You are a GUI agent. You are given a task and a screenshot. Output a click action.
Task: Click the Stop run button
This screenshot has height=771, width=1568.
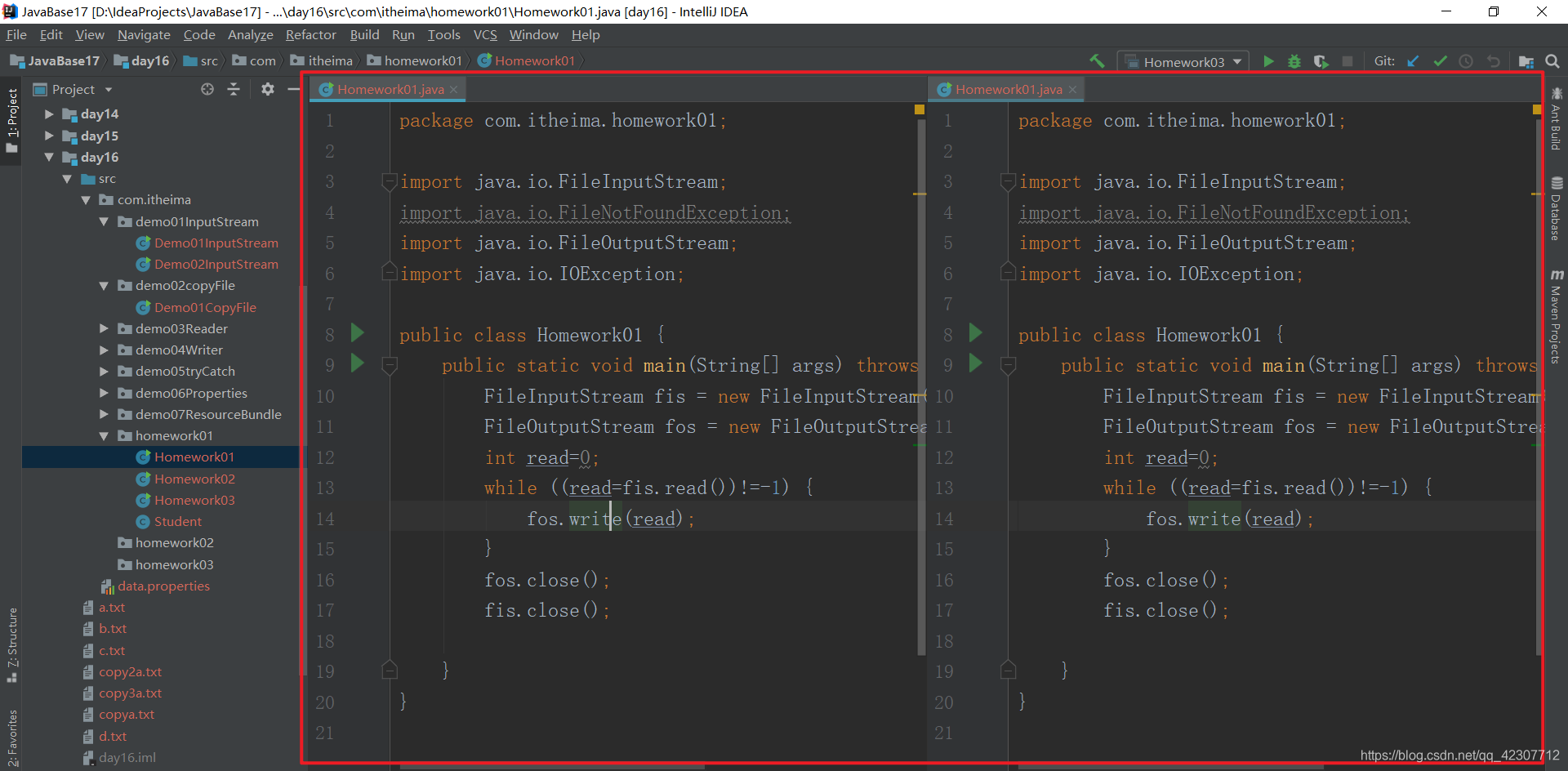pos(1347,61)
